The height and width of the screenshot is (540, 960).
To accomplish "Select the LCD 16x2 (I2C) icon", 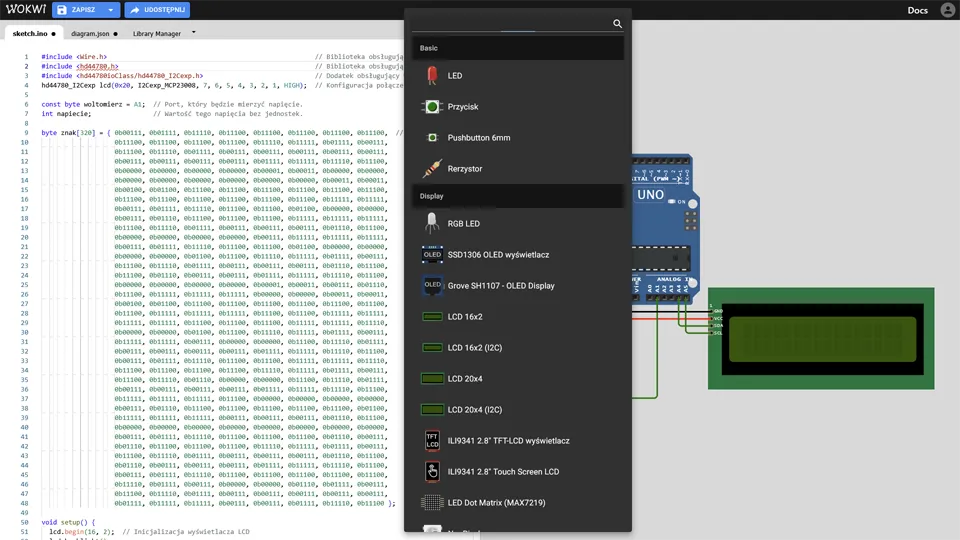I will tap(432, 347).
